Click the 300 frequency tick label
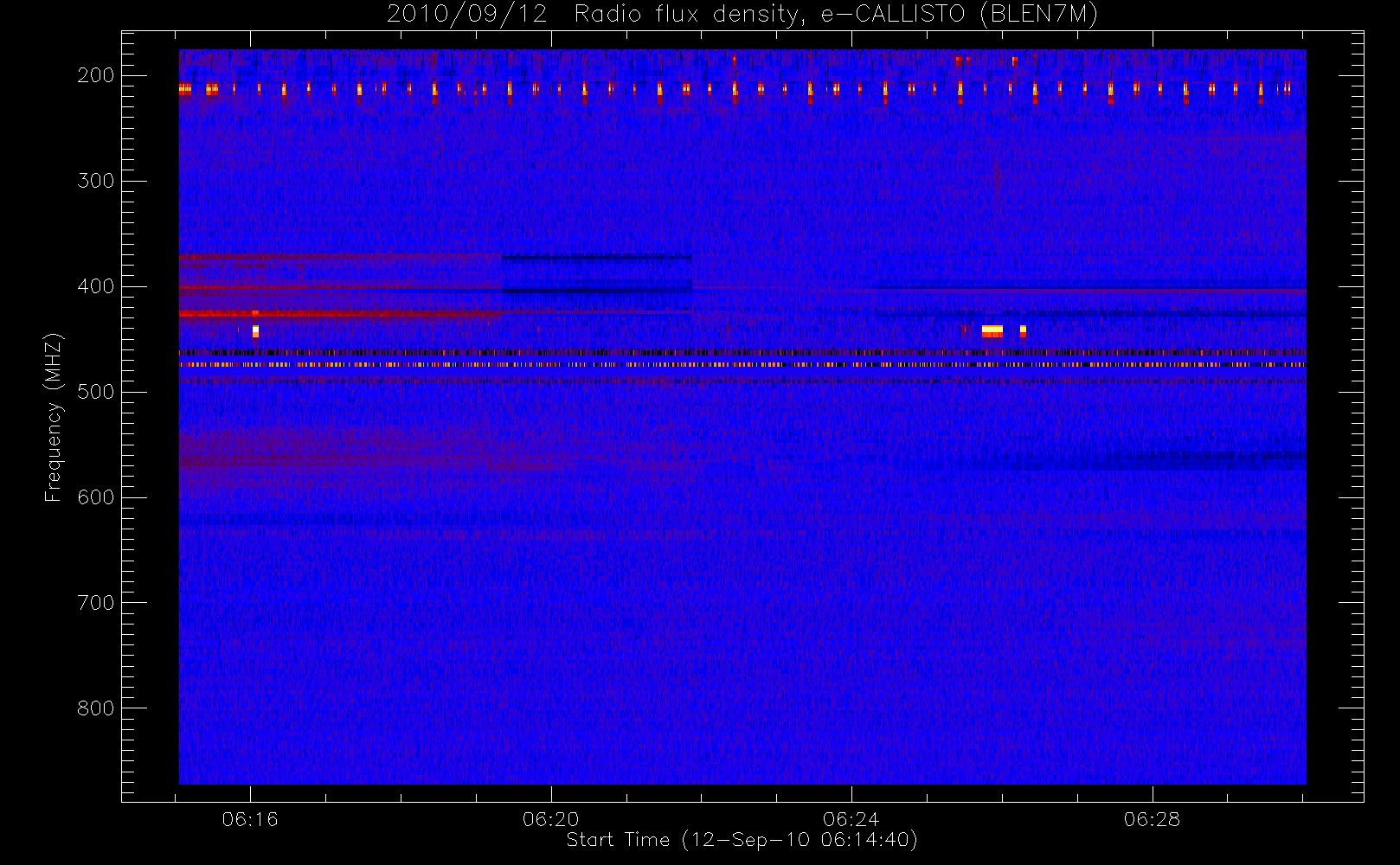Image resolution: width=1400 pixels, height=865 pixels. pos(96,181)
